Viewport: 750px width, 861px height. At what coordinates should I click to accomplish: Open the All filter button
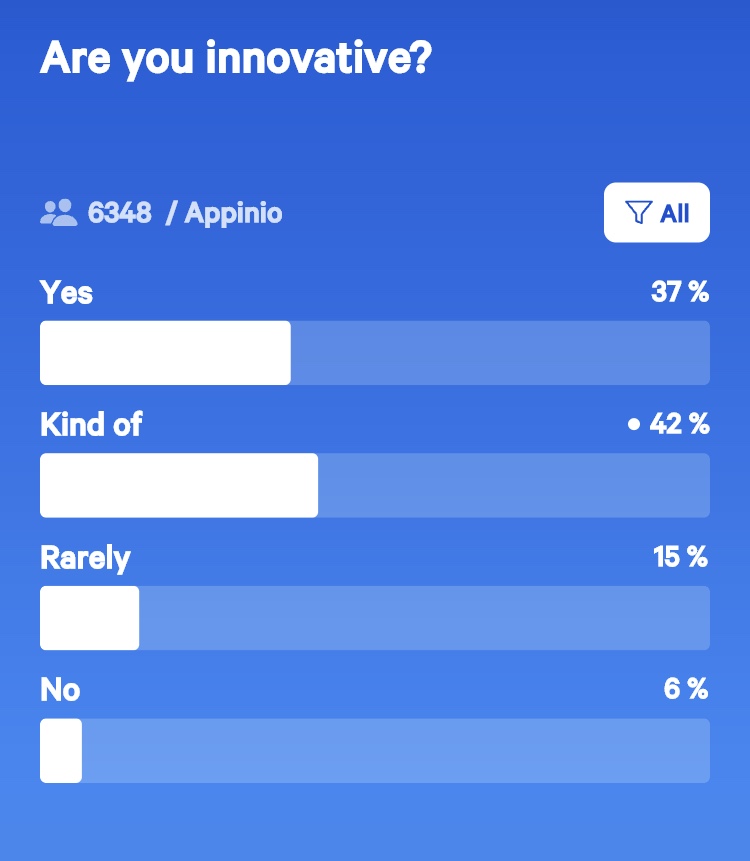click(657, 213)
